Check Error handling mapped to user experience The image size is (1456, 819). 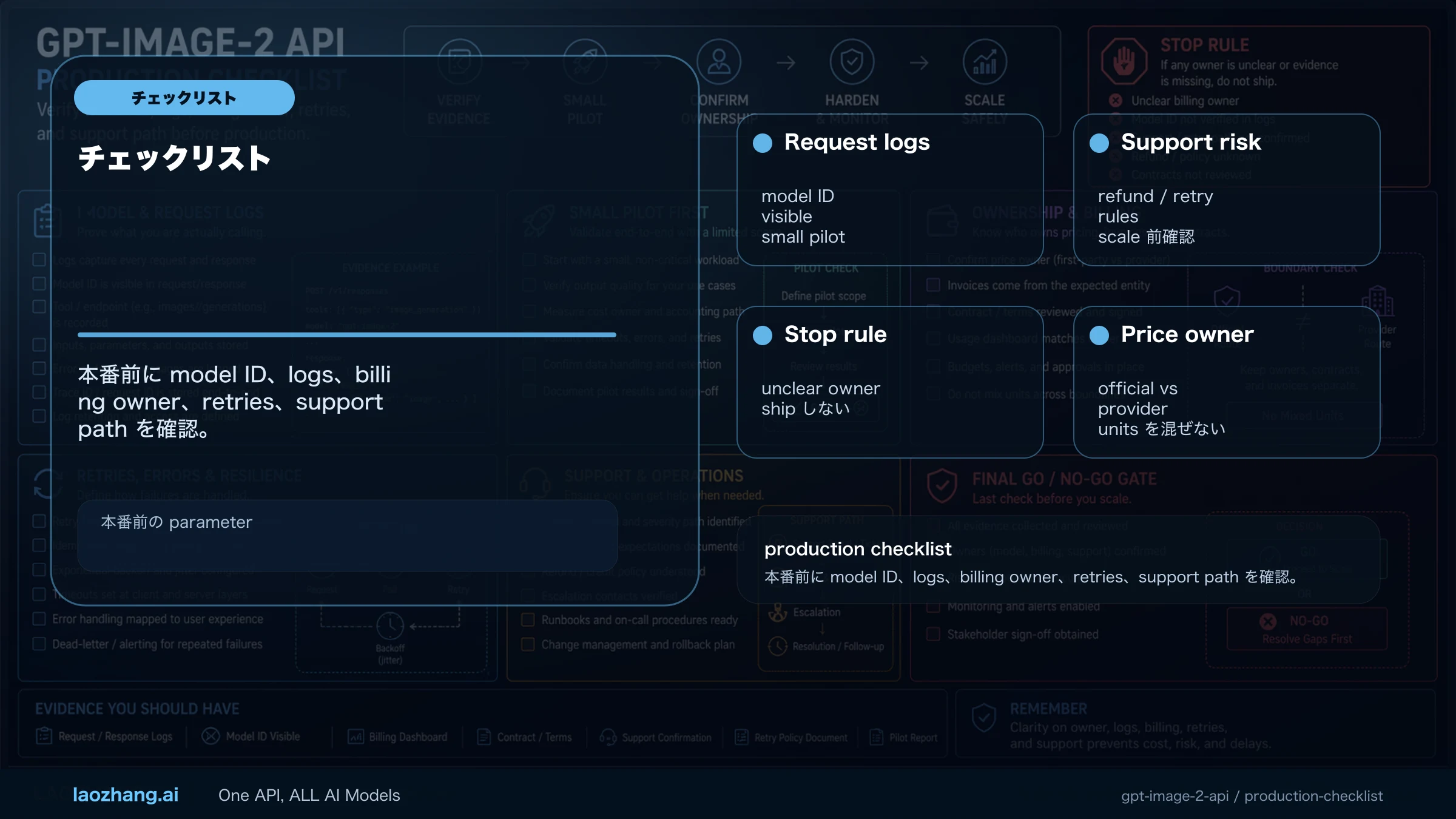coord(39,619)
